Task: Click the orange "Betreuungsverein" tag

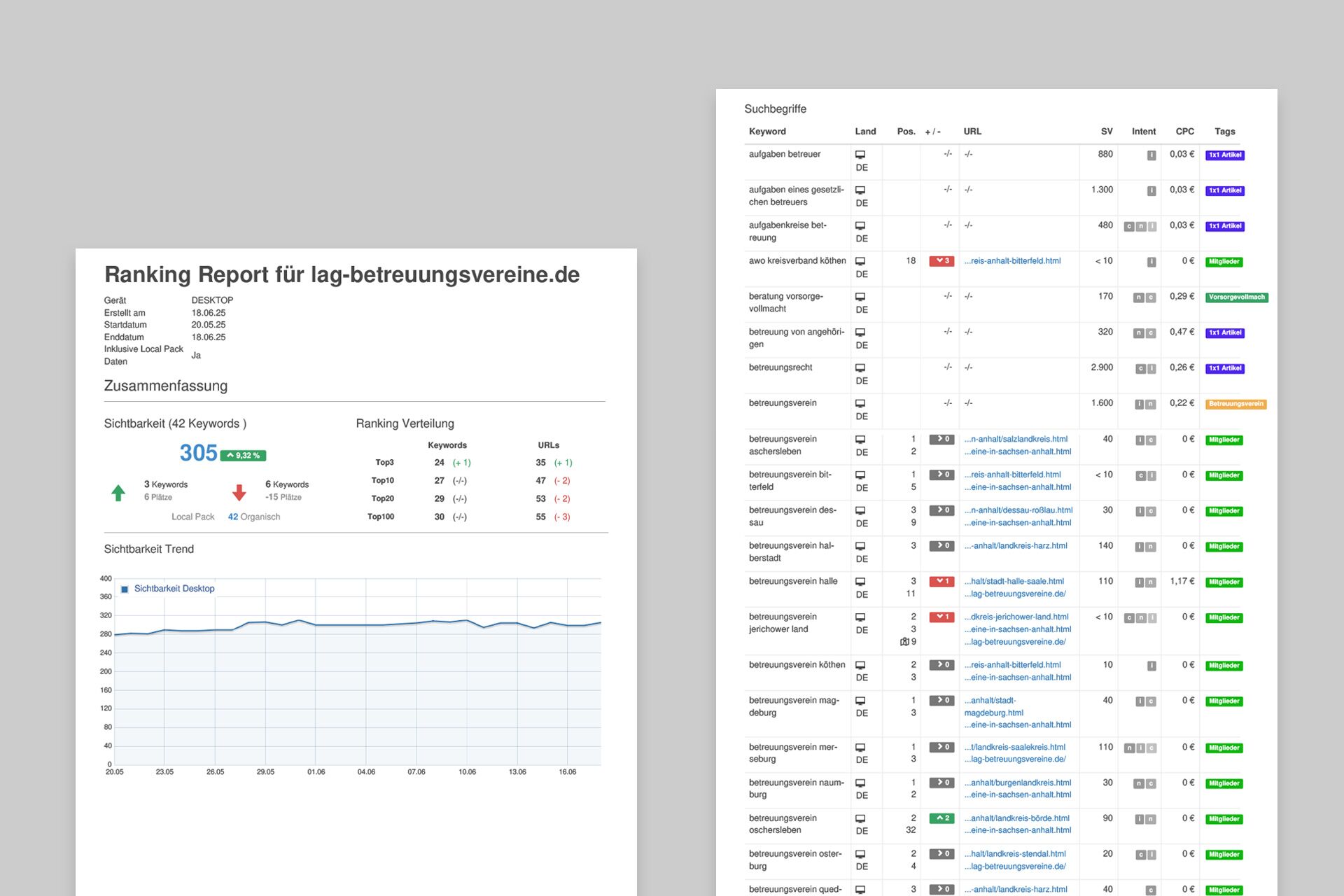Action: [1236, 403]
